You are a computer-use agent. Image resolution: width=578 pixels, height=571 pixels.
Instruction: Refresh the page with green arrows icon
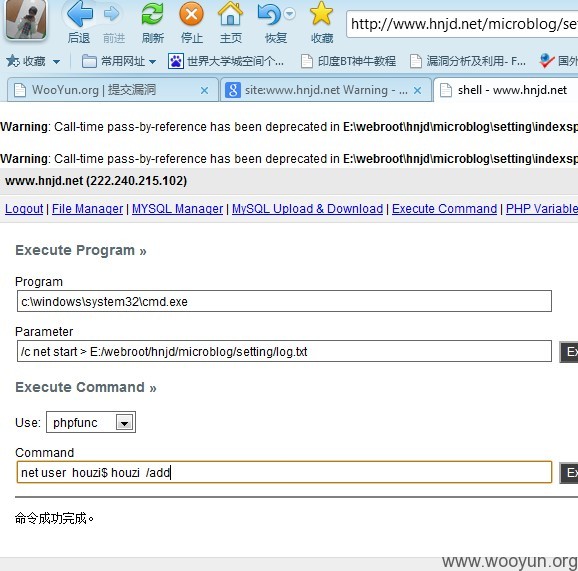click(x=153, y=15)
